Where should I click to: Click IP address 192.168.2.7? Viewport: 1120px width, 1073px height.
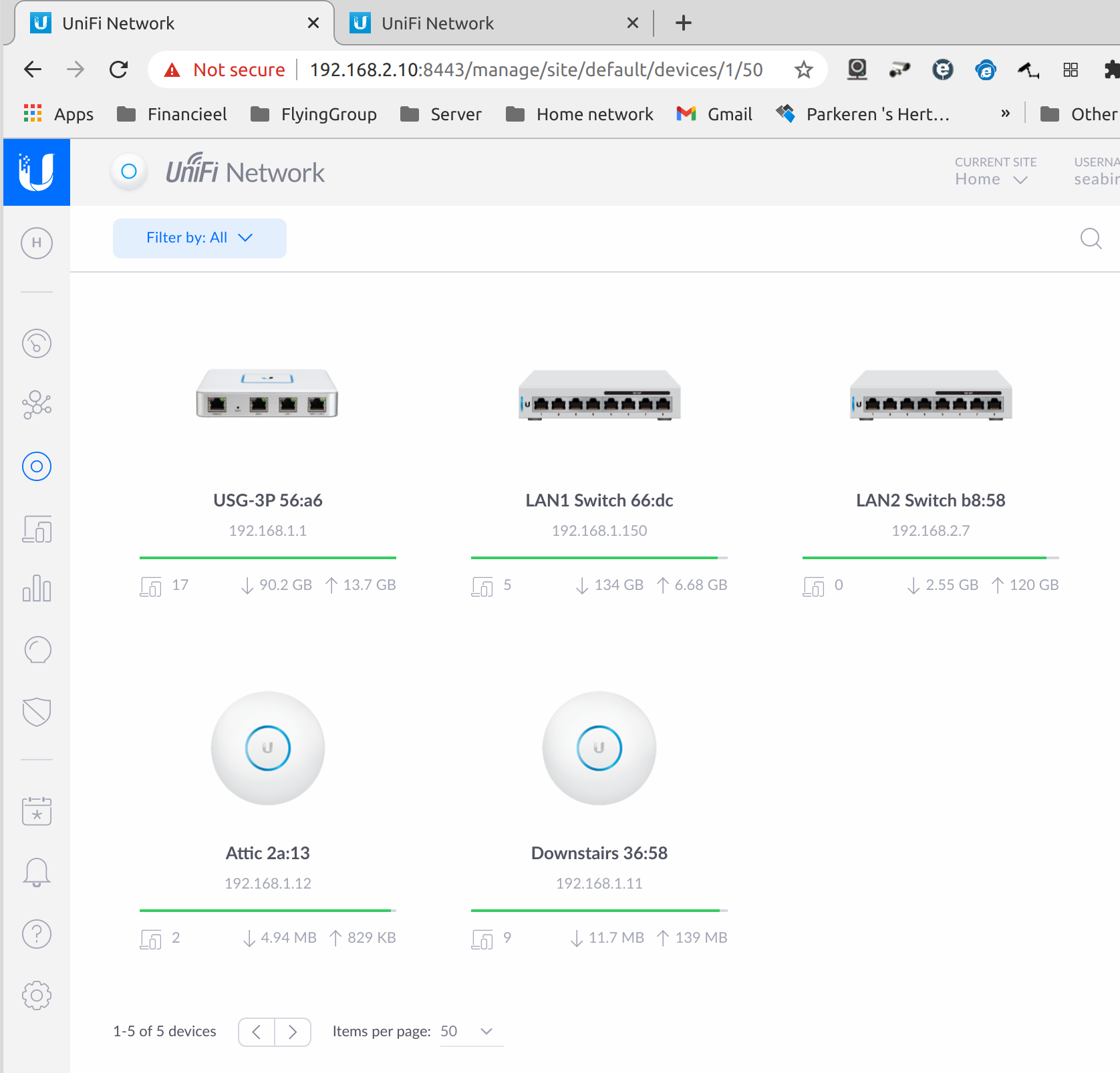tap(931, 530)
